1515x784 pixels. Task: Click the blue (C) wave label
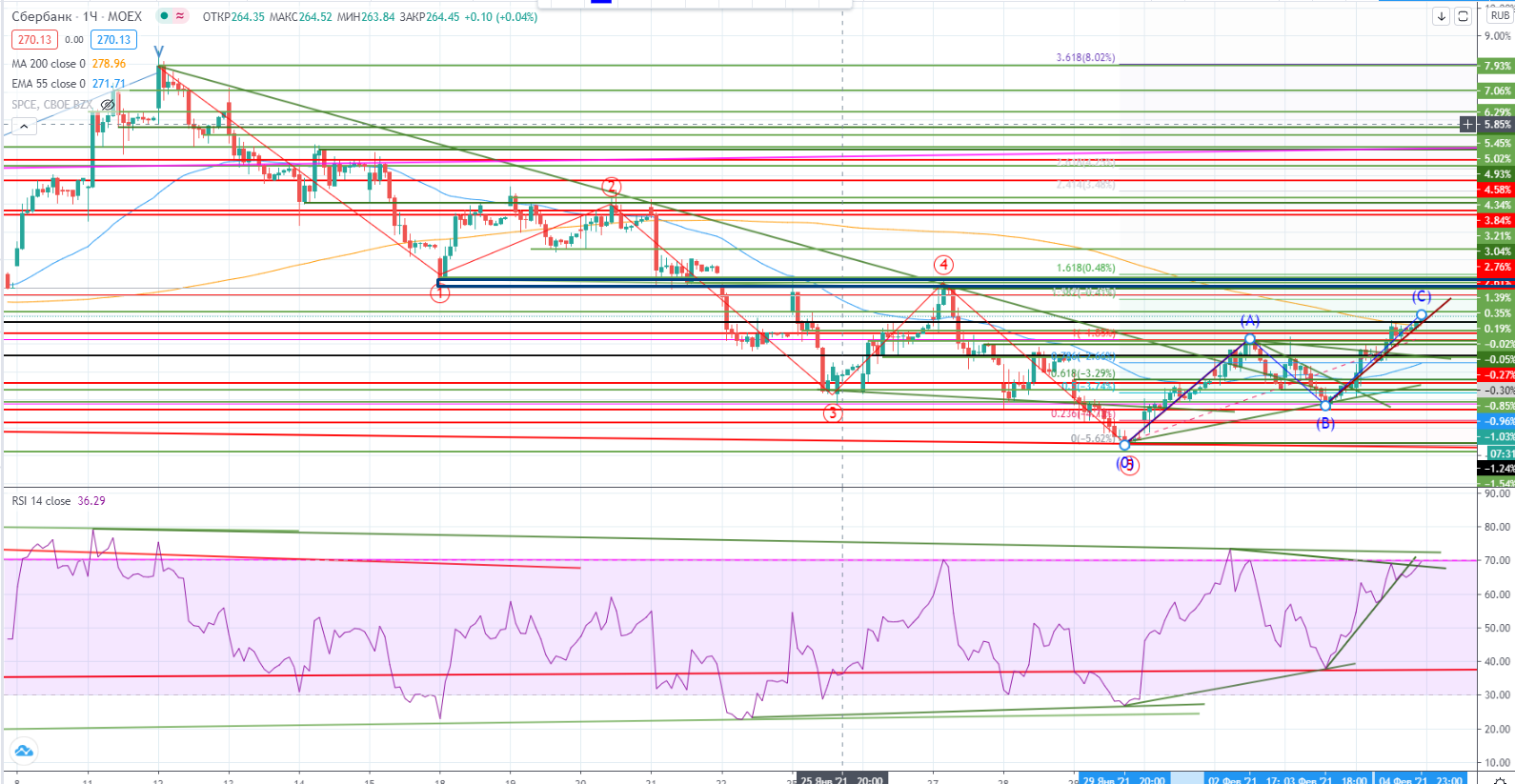click(x=1421, y=296)
